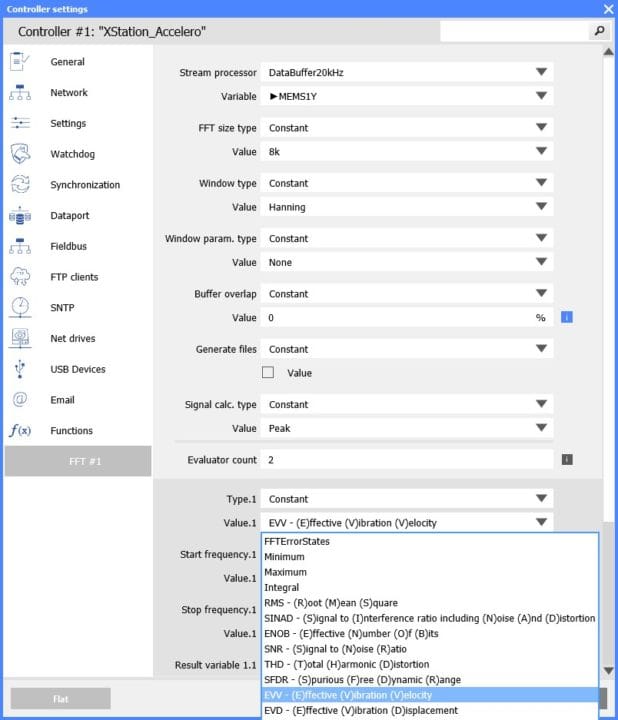The height and width of the screenshot is (720, 618).
Task: Click the USB Devices icon
Action: [19, 369]
